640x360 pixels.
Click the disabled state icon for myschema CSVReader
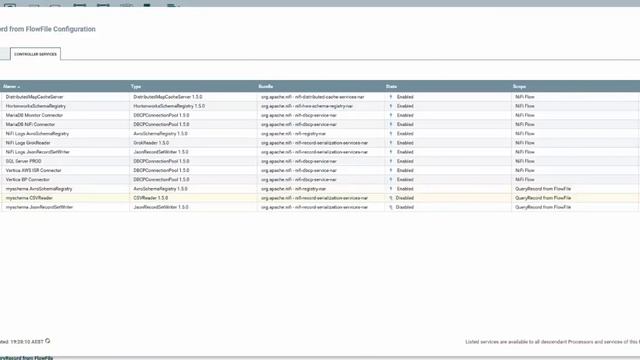(391, 198)
